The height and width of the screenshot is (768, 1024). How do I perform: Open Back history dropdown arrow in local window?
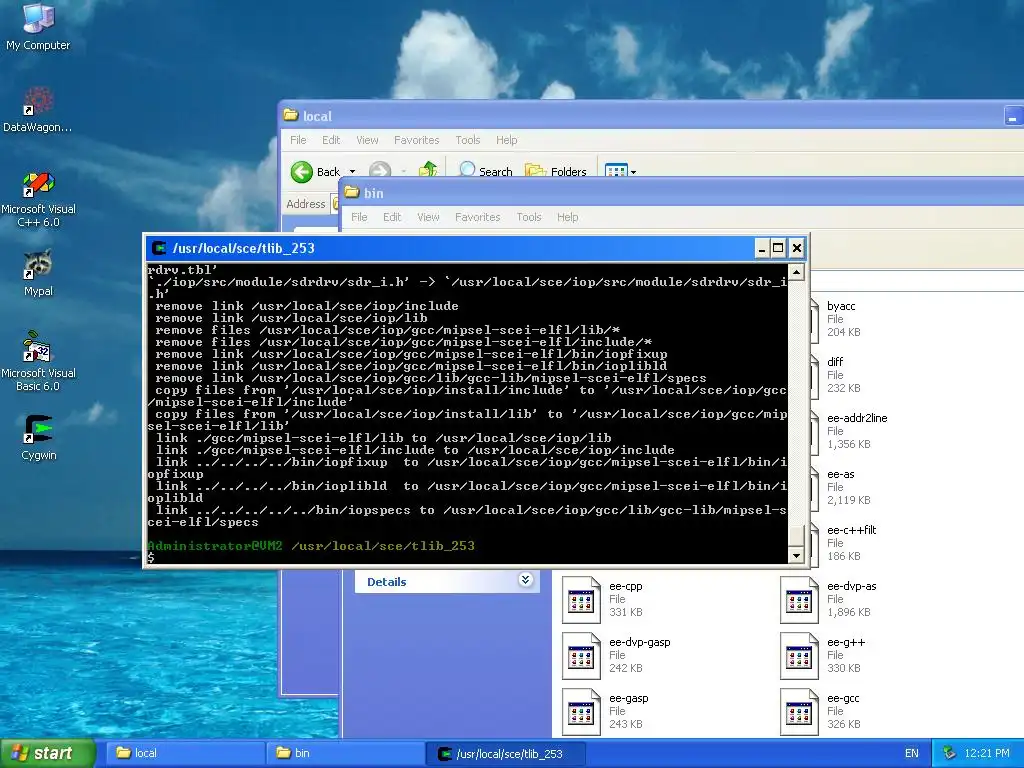coord(353,172)
